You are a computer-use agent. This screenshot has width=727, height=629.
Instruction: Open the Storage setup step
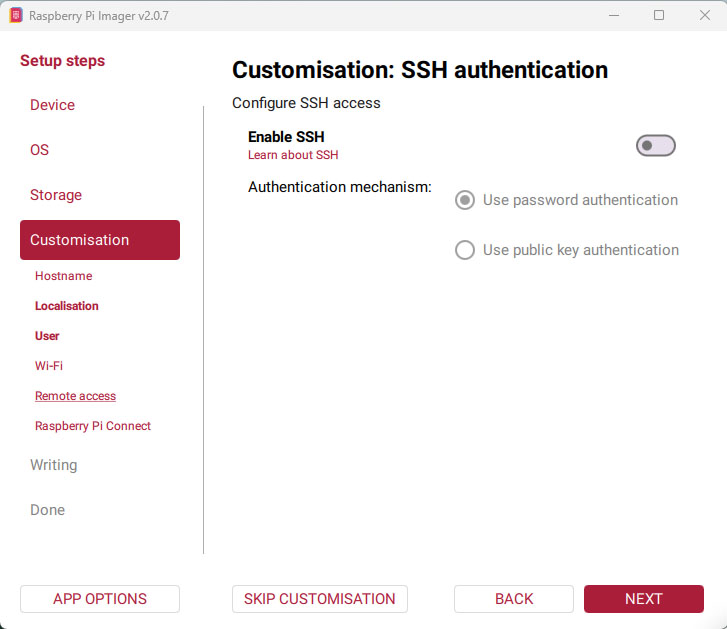(56, 195)
